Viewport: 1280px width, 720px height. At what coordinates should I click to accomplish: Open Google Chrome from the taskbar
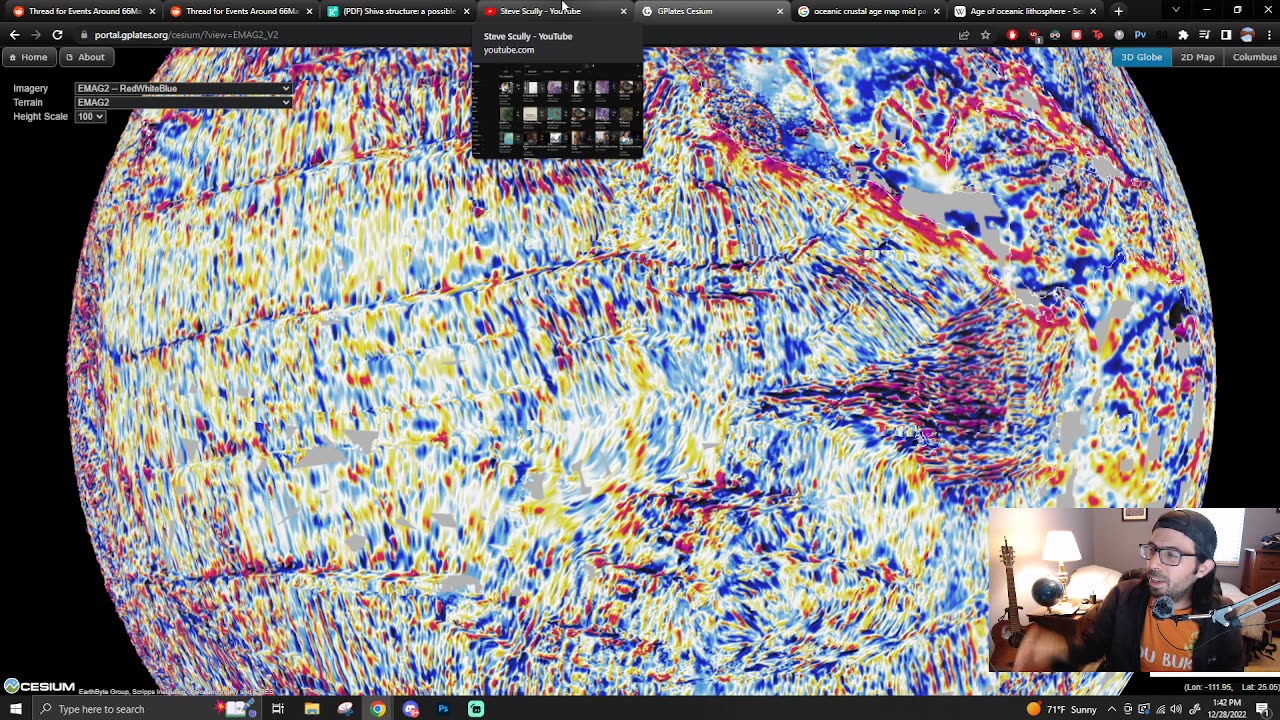coord(377,709)
